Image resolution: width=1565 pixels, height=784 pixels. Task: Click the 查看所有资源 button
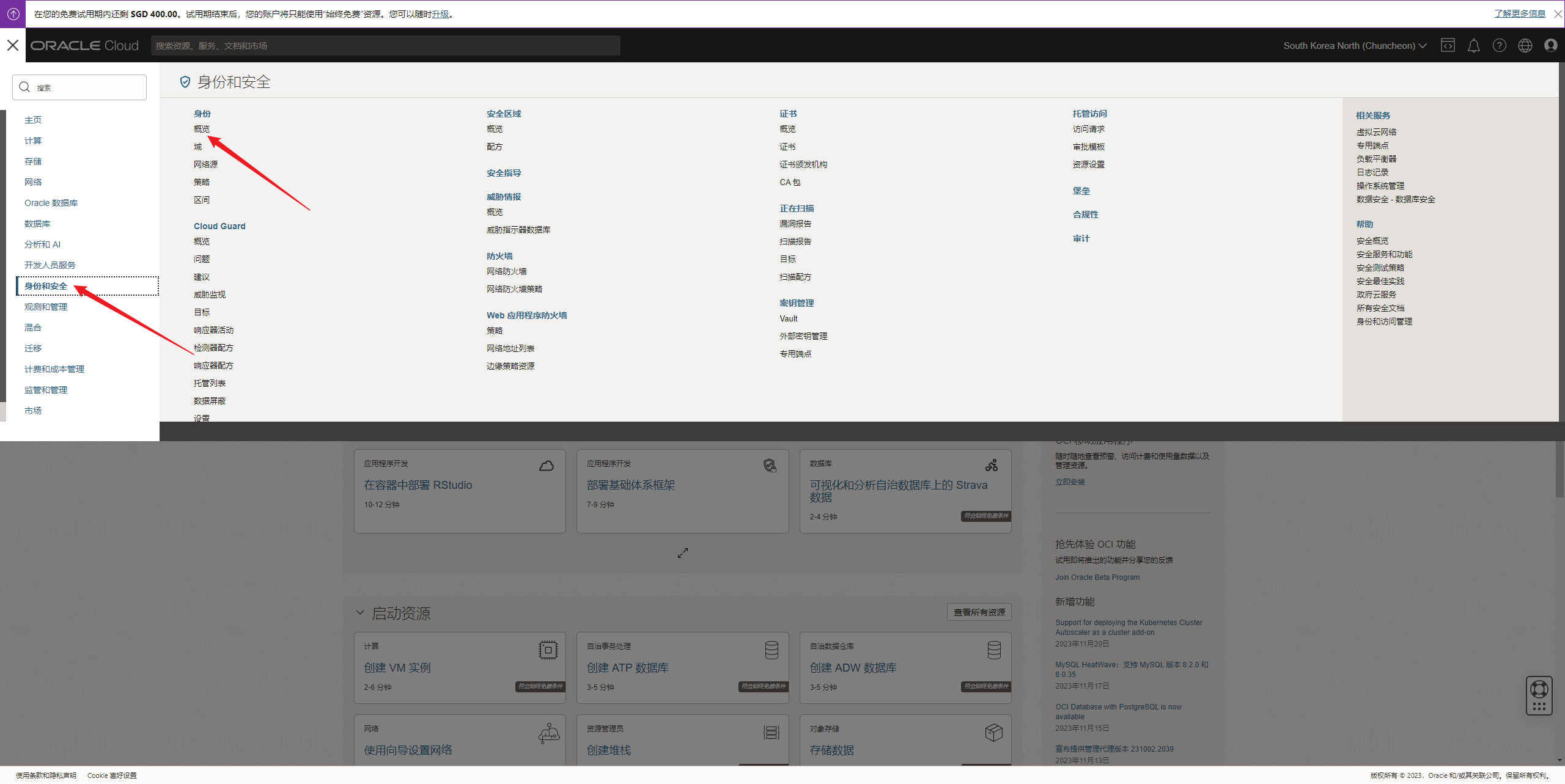click(979, 612)
